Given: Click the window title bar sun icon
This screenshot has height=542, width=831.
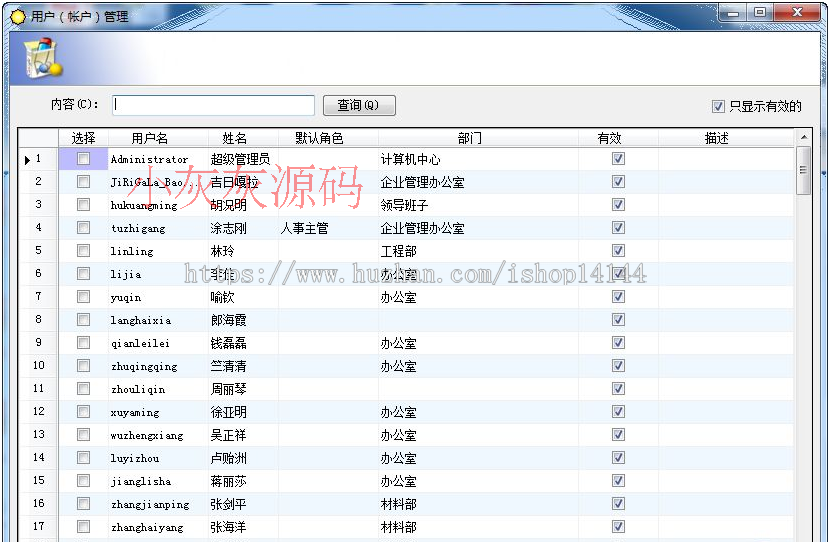Looking at the screenshot, I should coord(17,16).
